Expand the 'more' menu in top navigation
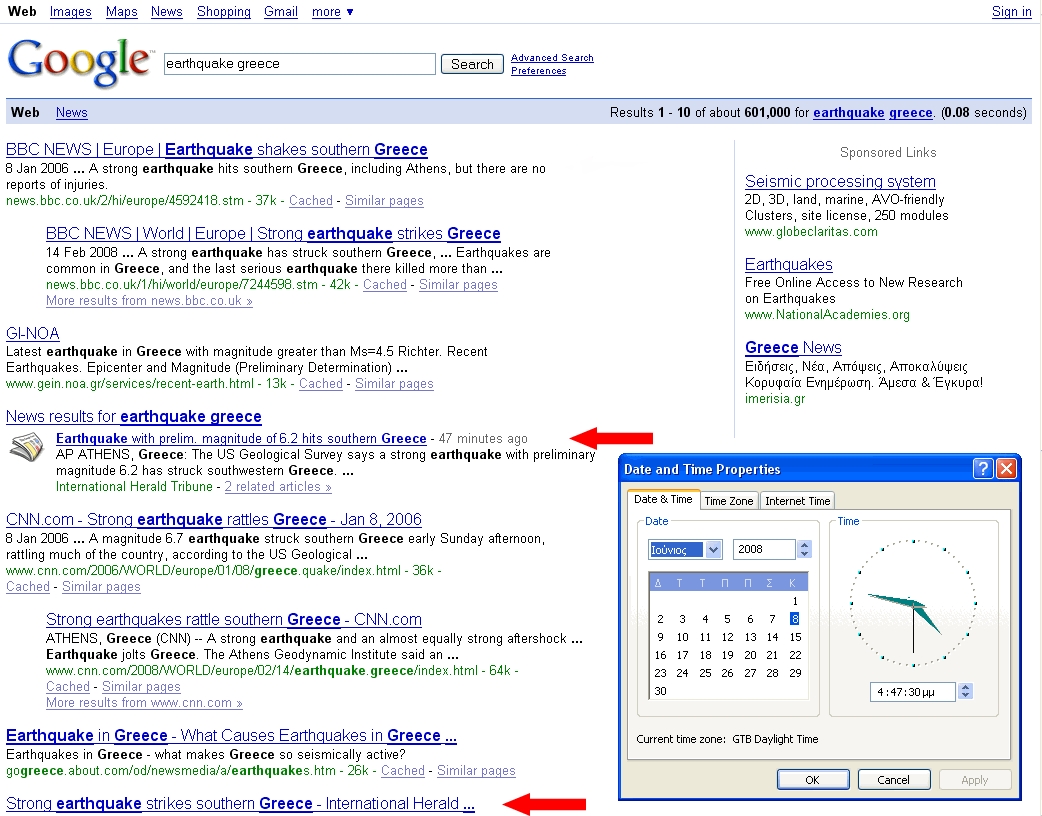The width and height of the screenshot is (1042, 816). pos(332,12)
